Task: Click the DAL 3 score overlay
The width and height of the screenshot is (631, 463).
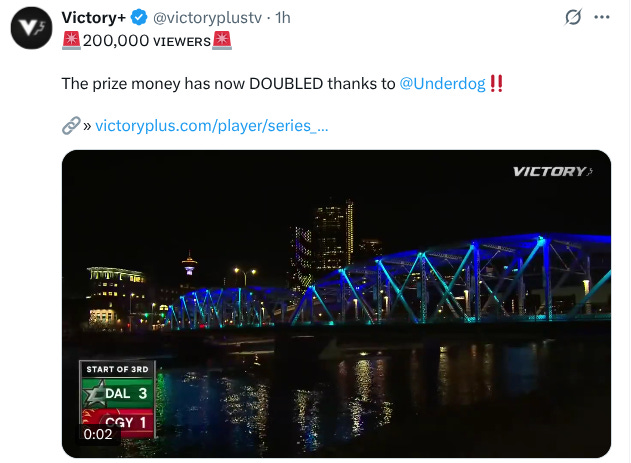Action: [118, 393]
